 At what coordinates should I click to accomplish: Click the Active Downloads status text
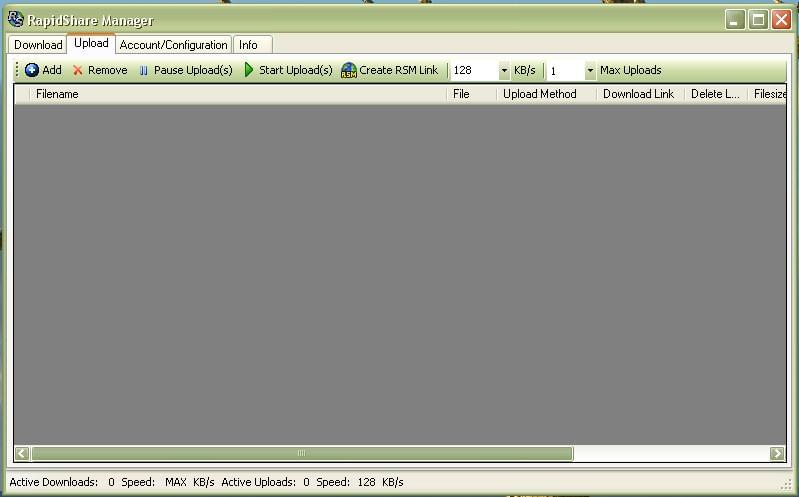click(62, 482)
